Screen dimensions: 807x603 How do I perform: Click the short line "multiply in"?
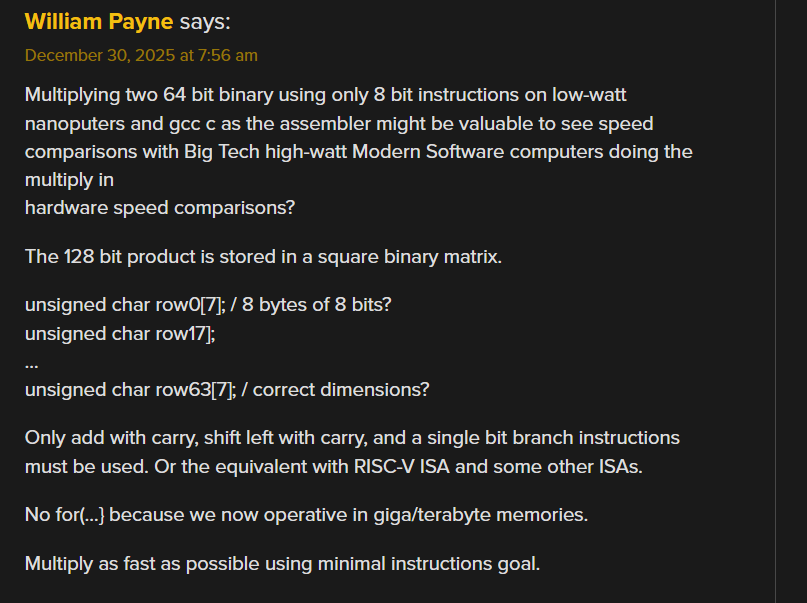pos(69,180)
